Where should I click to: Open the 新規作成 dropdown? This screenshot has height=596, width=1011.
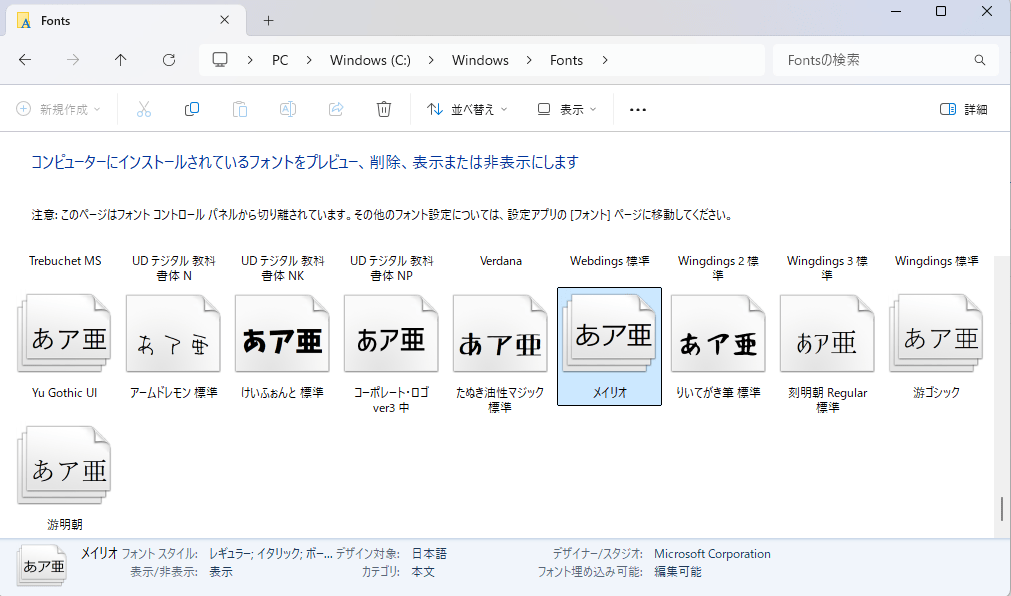[59, 110]
